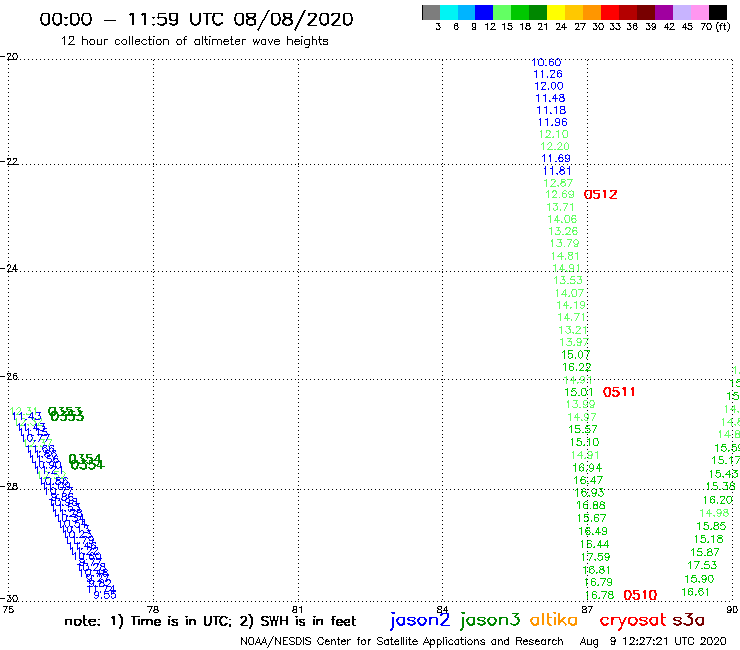Click the 14.19 wave height value
Viewport: 740px width, 650px height.
point(571,305)
